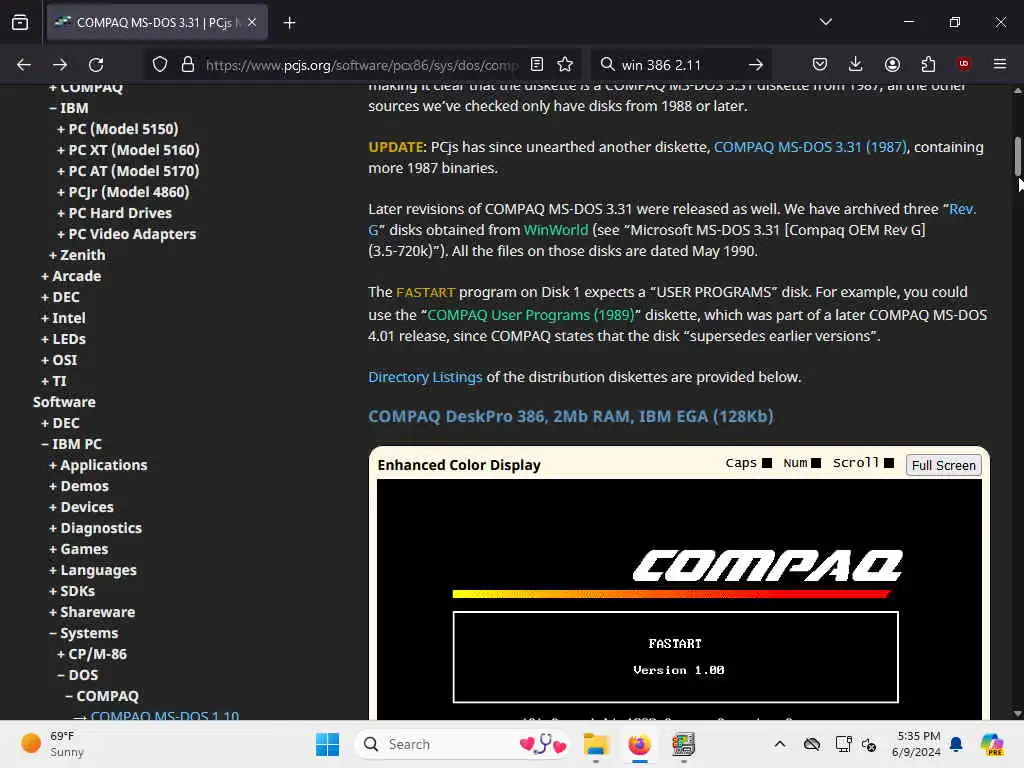Screen dimensions: 1024x768
Task: Open Firefox application menu
Action: [999, 64]
